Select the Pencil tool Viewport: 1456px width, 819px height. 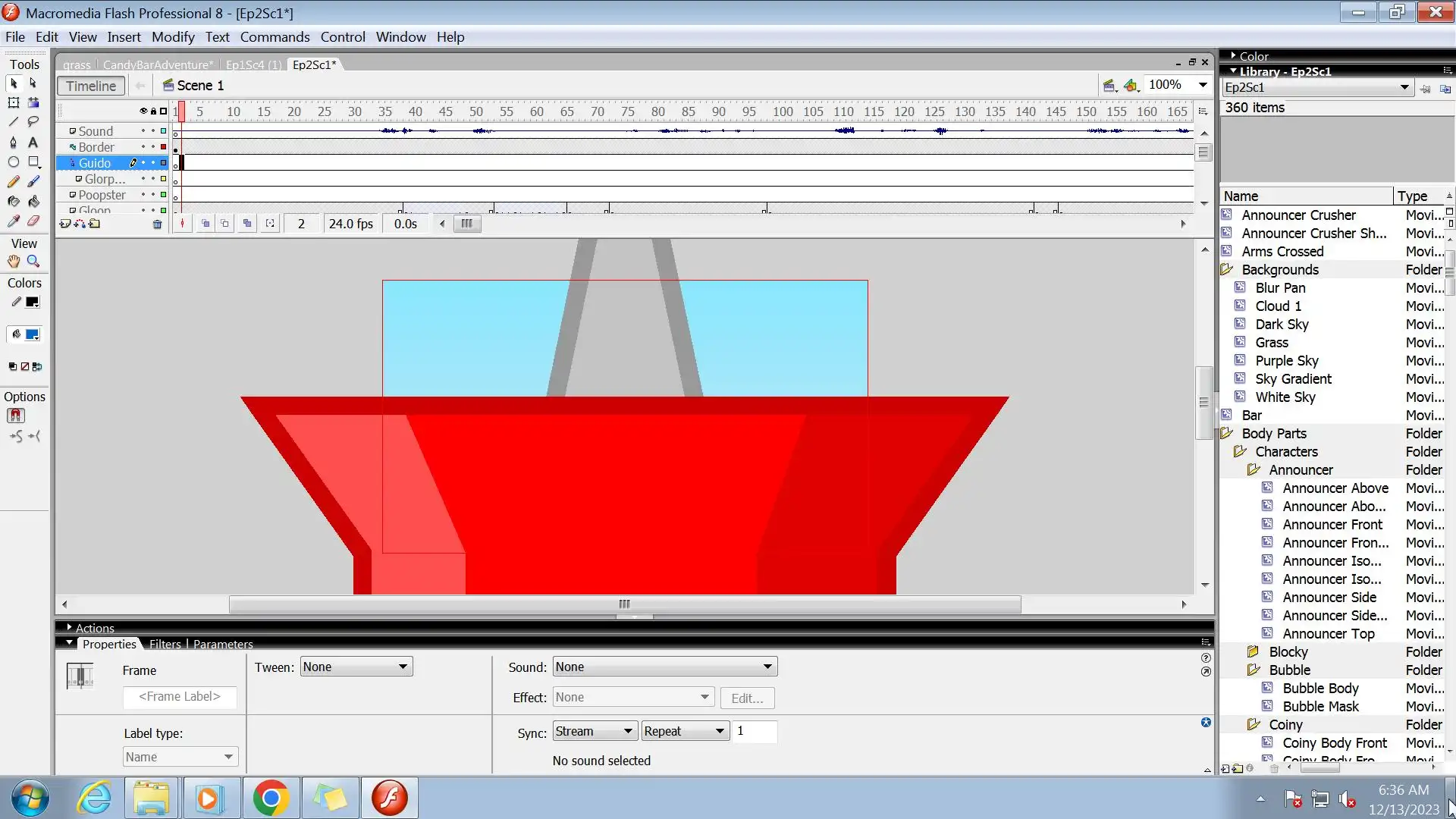click(13, 182)
